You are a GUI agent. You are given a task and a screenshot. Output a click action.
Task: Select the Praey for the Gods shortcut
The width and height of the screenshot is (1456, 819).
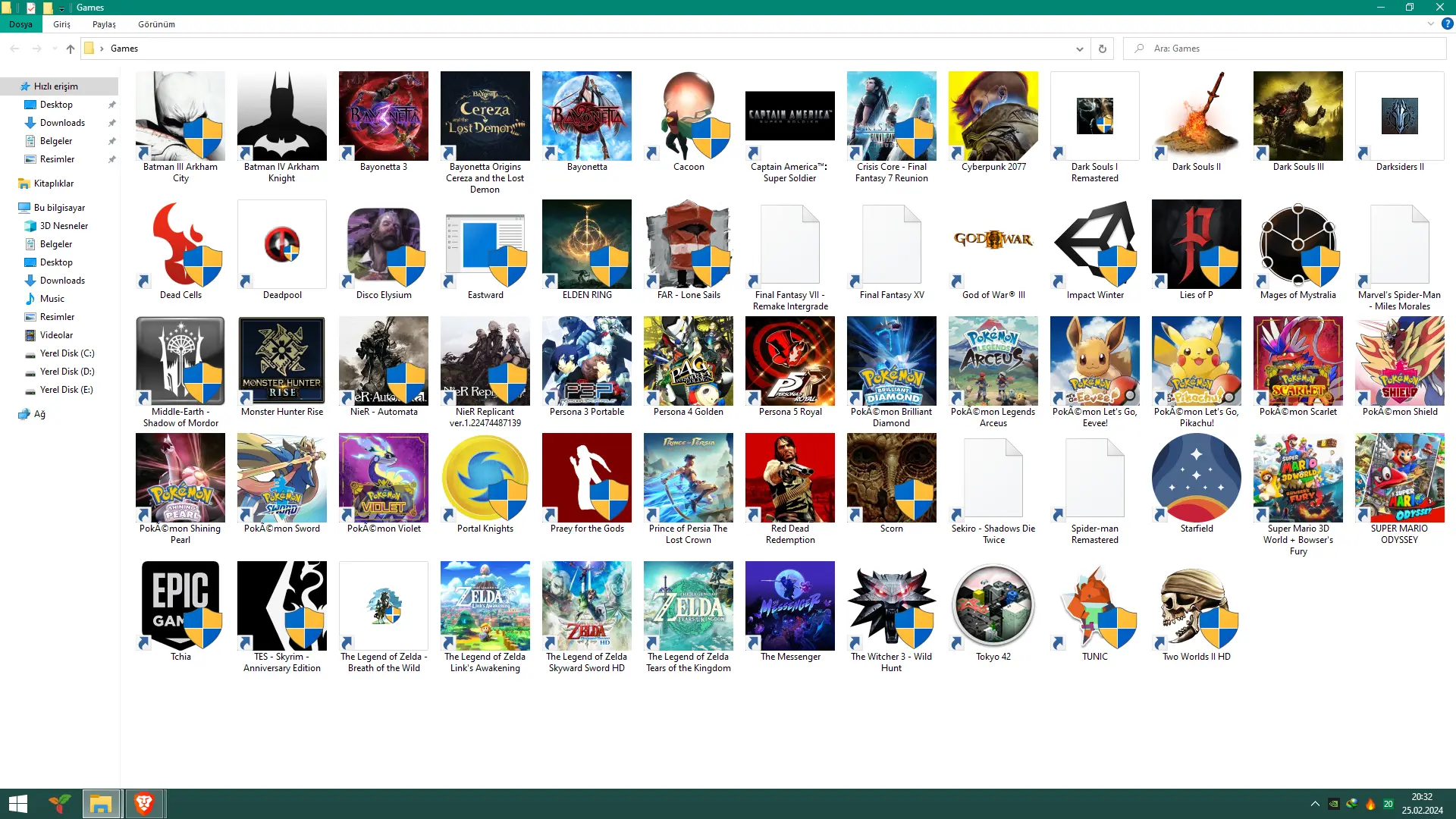587,478
